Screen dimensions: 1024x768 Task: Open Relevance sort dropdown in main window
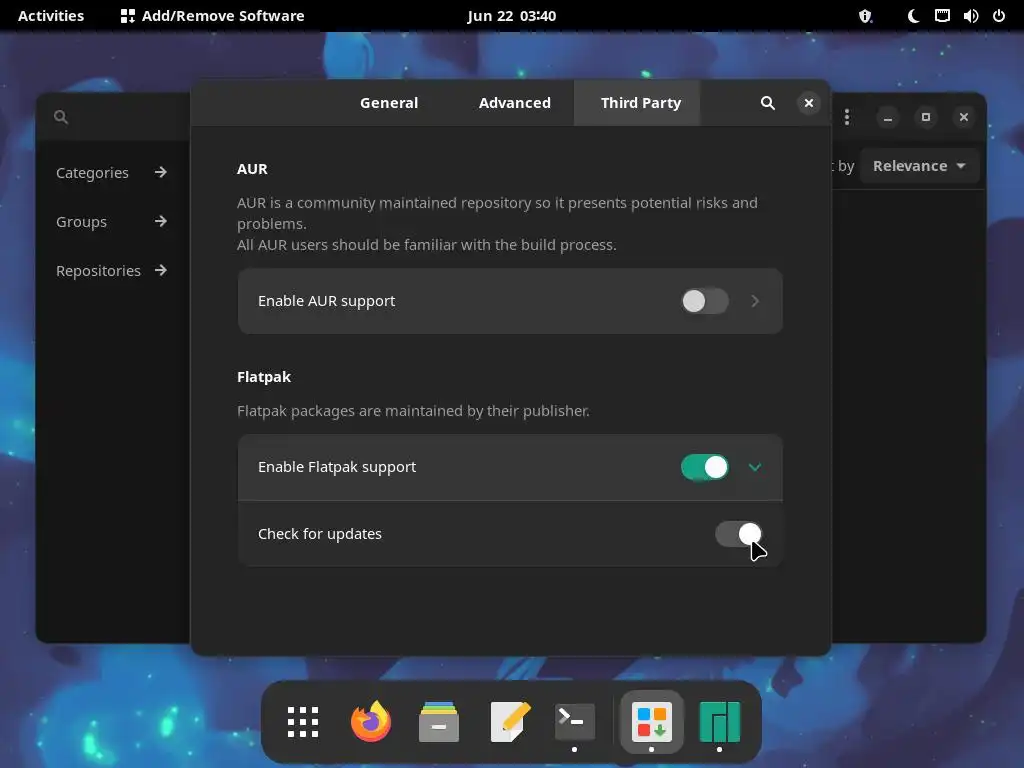(x=920, y=166)
